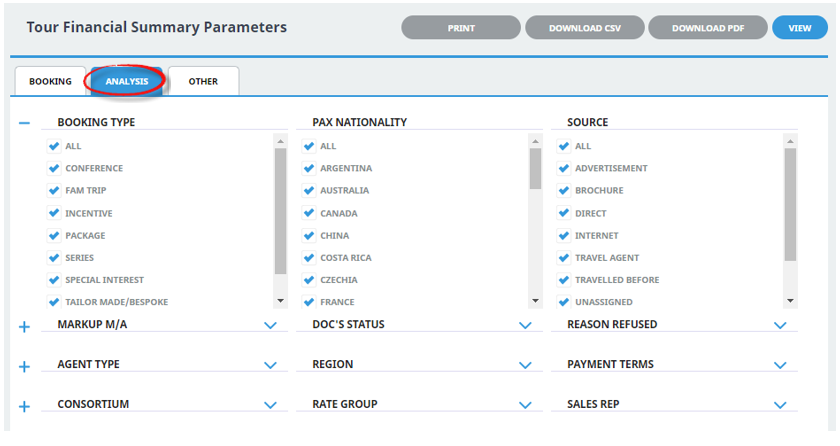Expand the Agent Type row plus icon
The height and width of the screenshot is (446, 840).
[x=25, y=367]
